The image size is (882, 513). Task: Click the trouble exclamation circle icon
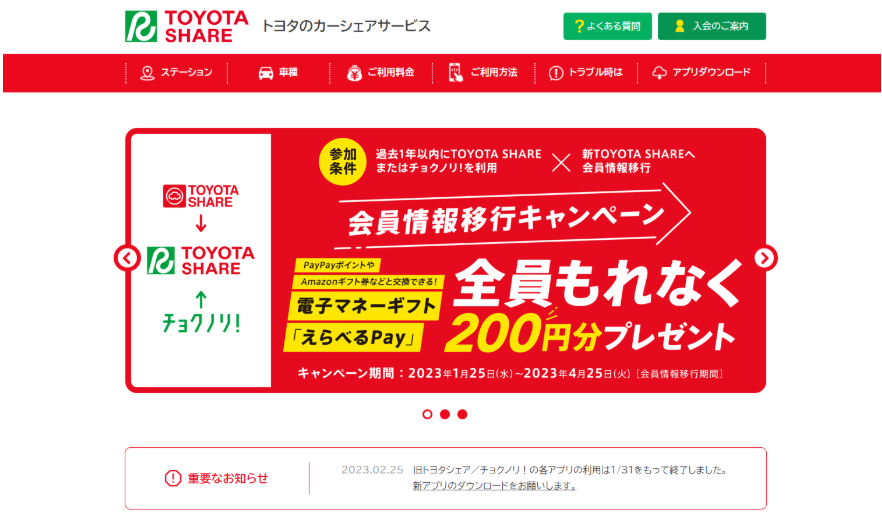[x=556, y=73]
